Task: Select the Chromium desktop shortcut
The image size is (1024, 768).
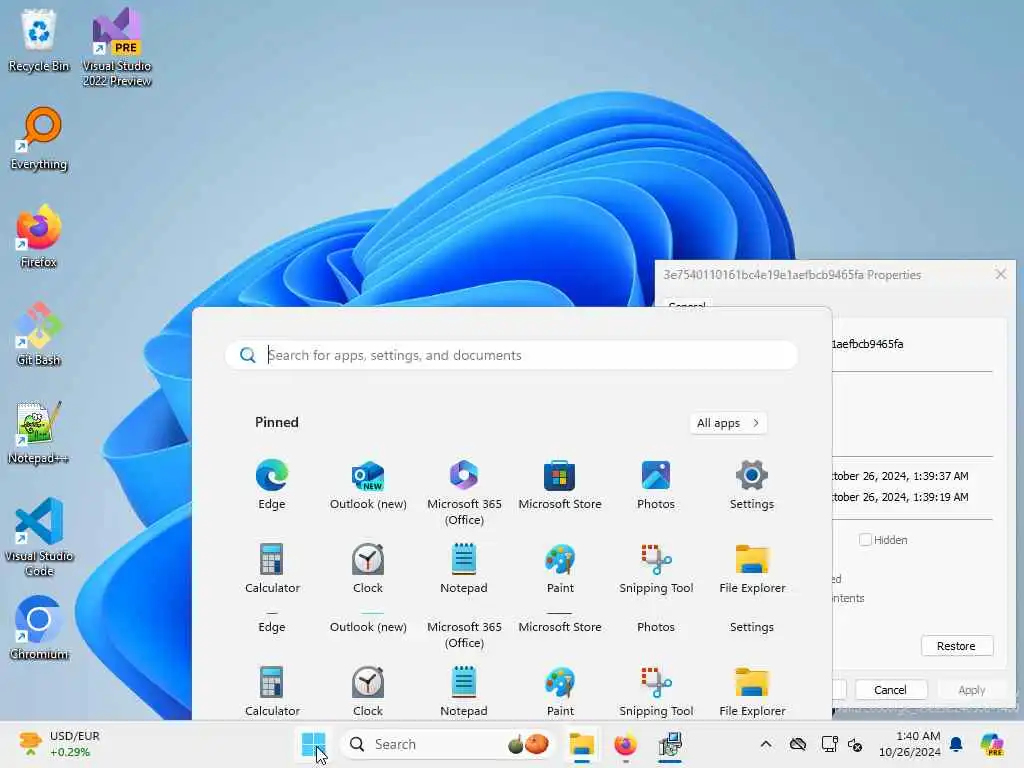Action: (39, 628)
